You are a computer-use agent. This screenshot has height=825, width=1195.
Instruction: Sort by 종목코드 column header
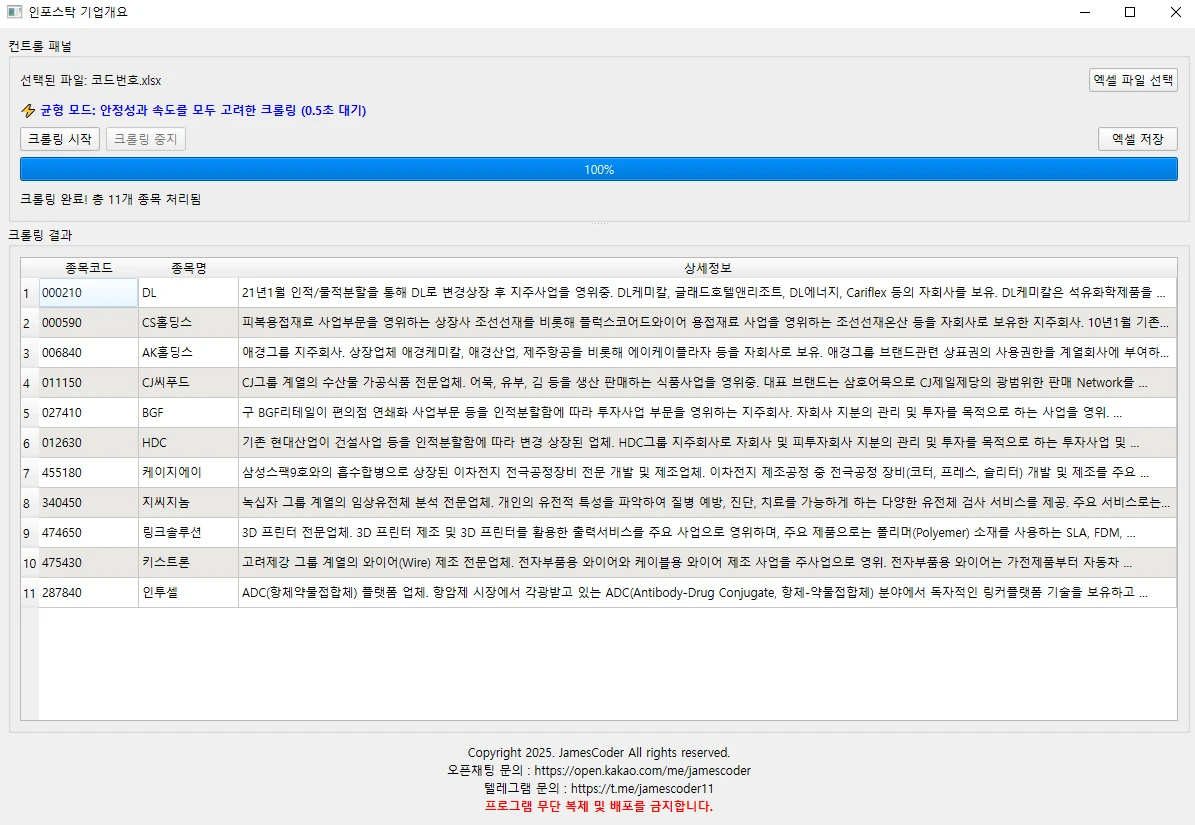click(x=88, y=268)
